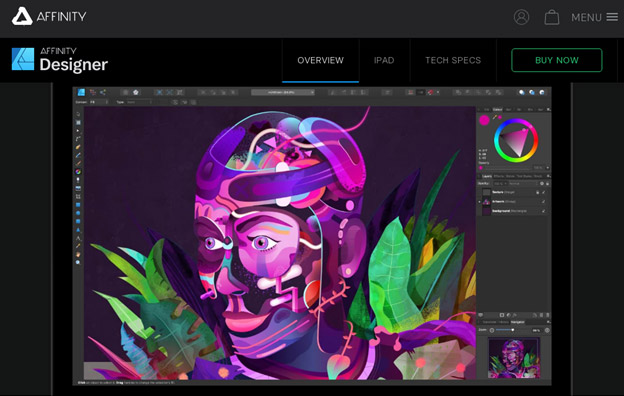Switch to the OVERVIEW tab

320,60
